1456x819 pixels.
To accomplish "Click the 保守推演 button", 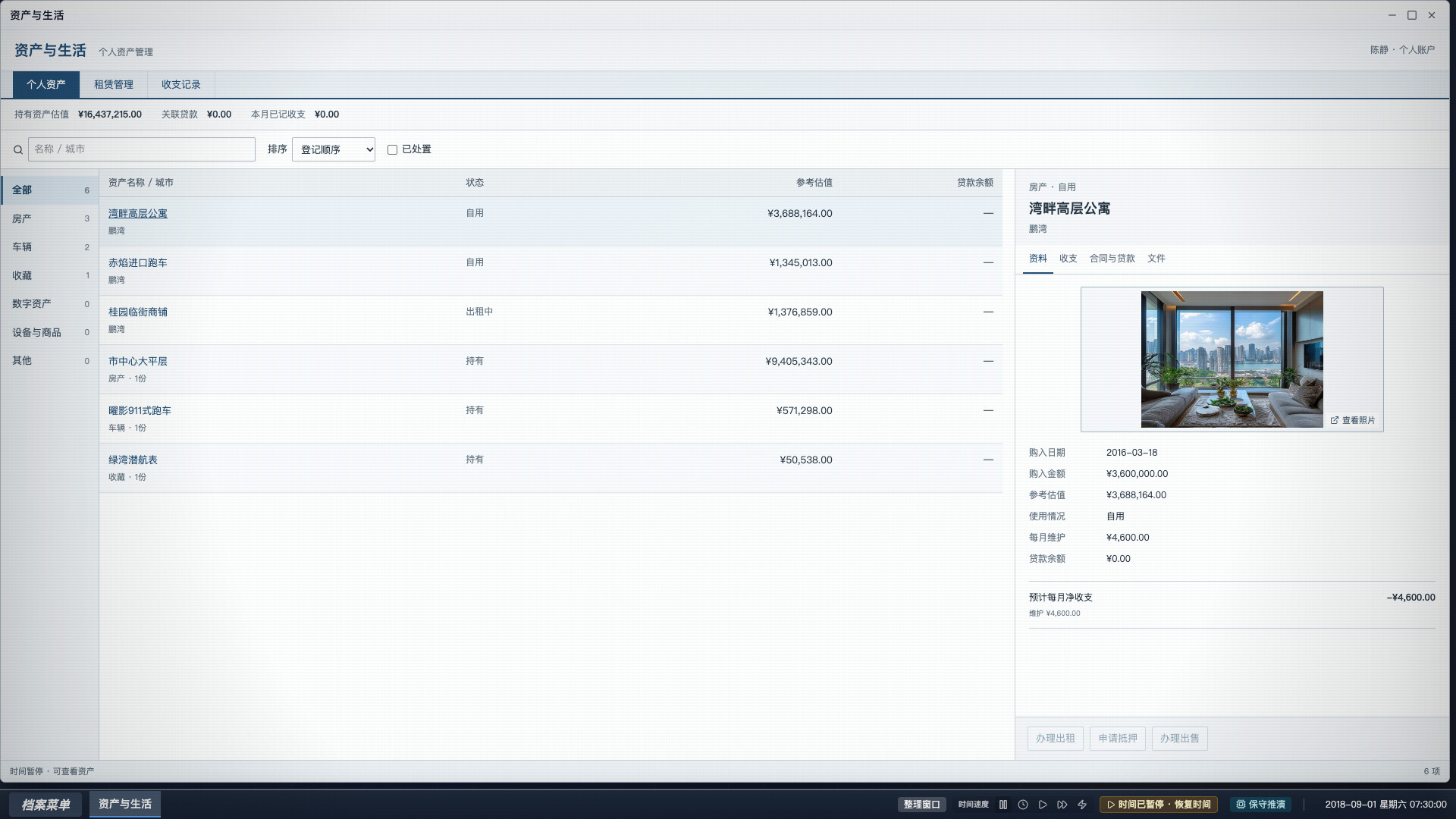I will point(1261,805).
